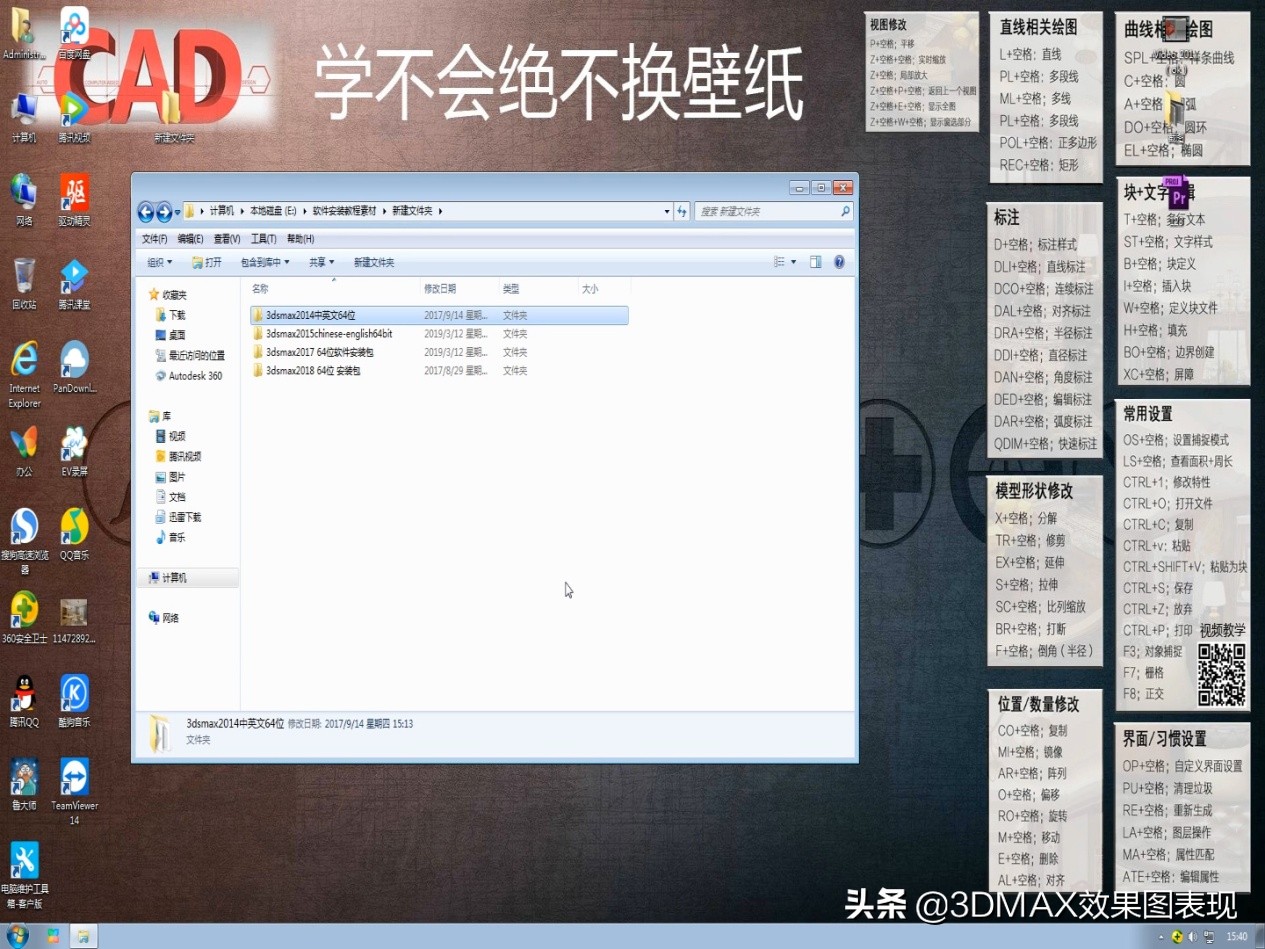Screen dimensions: 1265x949
Task: Select the 3dsmax2017 64位软件安装包 folder
Action: pyautogui.click(x=439, y=352)
